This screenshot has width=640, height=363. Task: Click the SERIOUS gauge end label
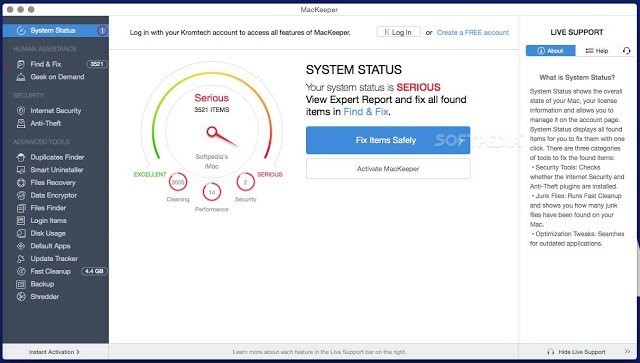tap(269, 174)
